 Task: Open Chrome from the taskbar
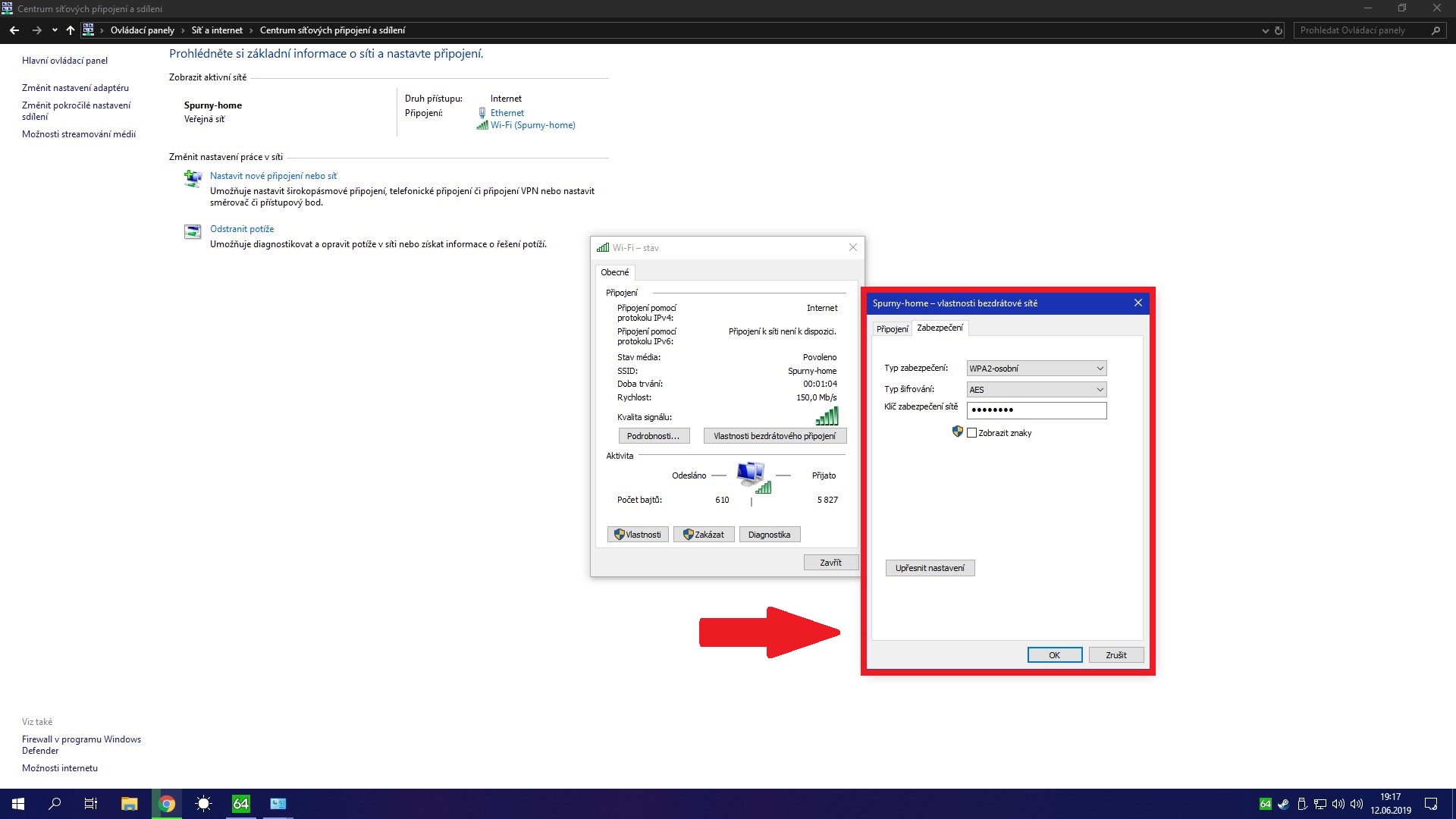tap(167, 804)
